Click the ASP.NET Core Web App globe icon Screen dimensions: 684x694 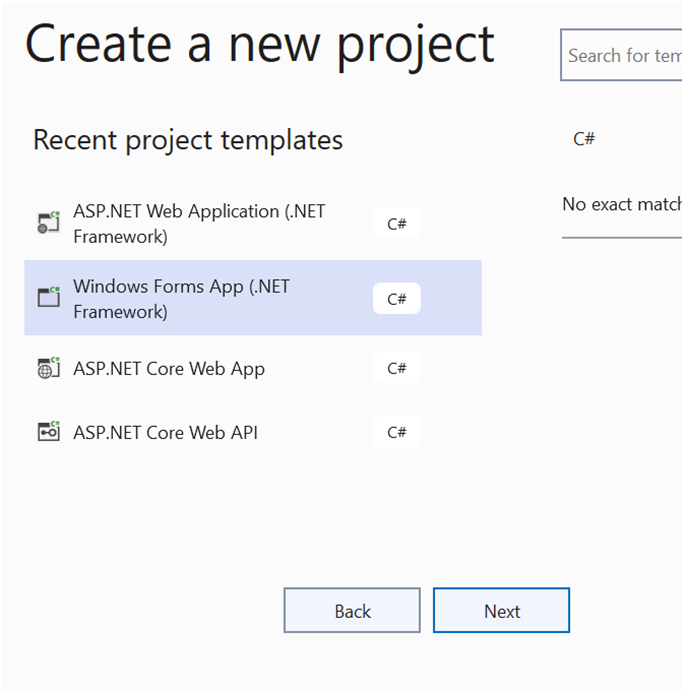[48, 368]
